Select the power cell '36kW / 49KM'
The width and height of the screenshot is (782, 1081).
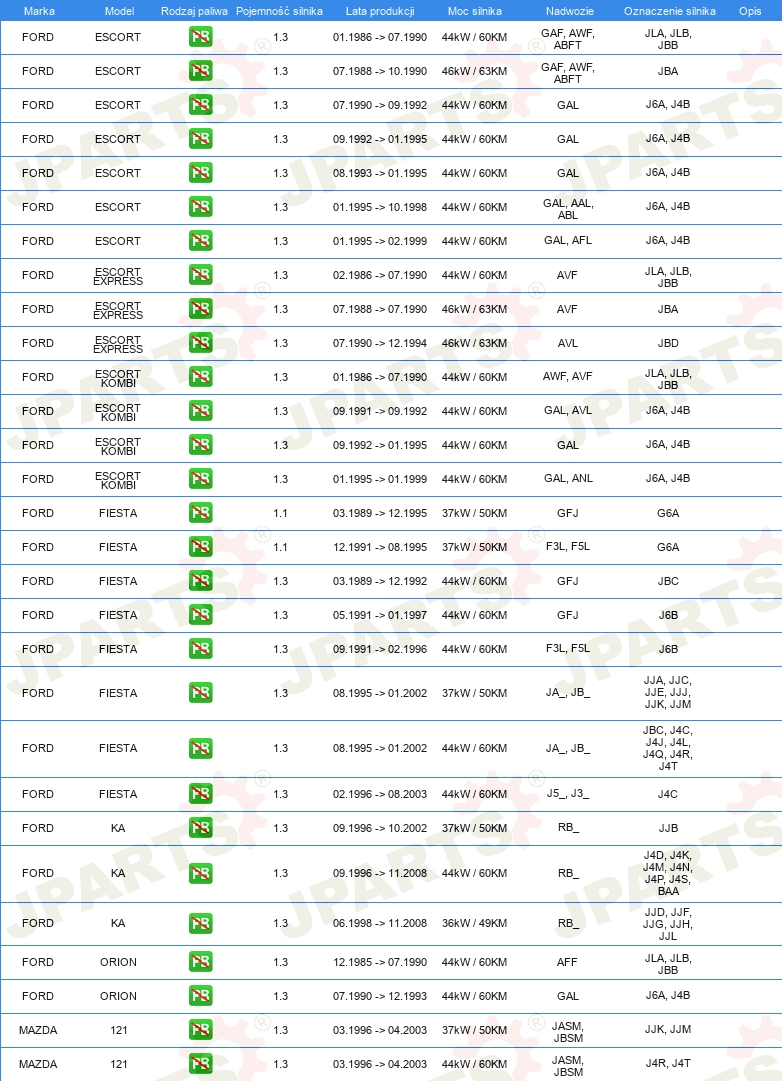tap(474, 923)
